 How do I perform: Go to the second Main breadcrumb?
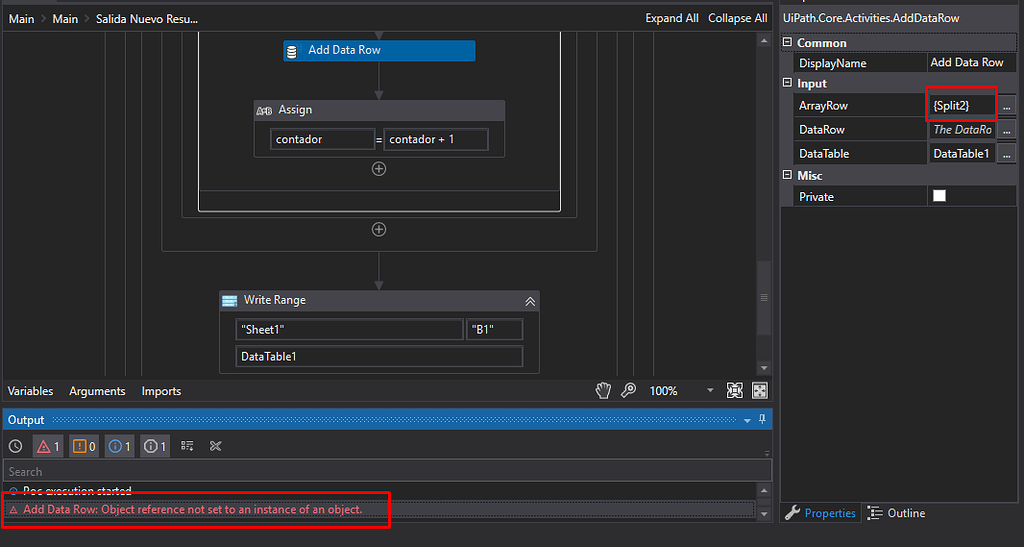coord(65,19)
